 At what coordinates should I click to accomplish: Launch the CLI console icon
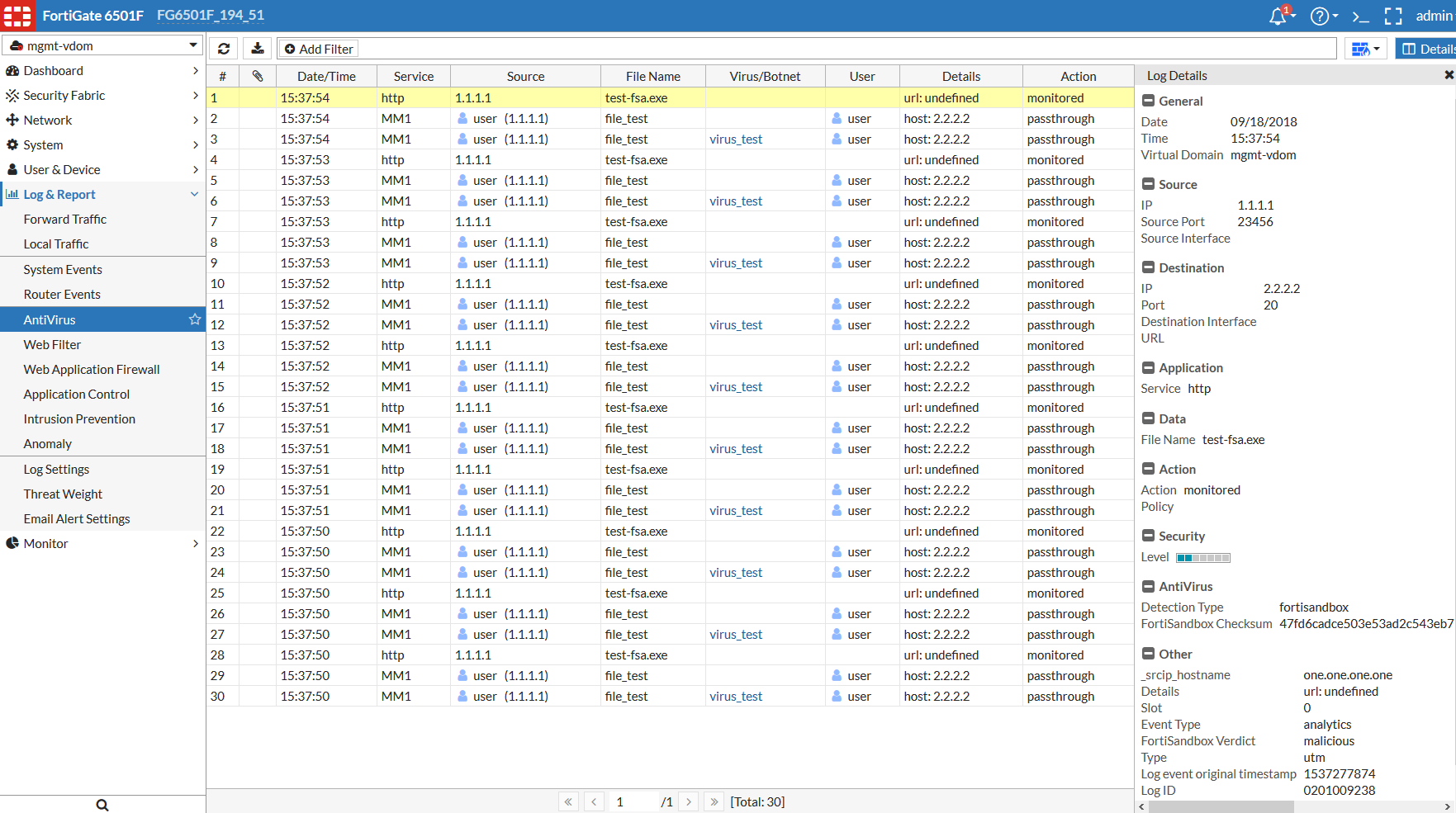[1361, 16]
